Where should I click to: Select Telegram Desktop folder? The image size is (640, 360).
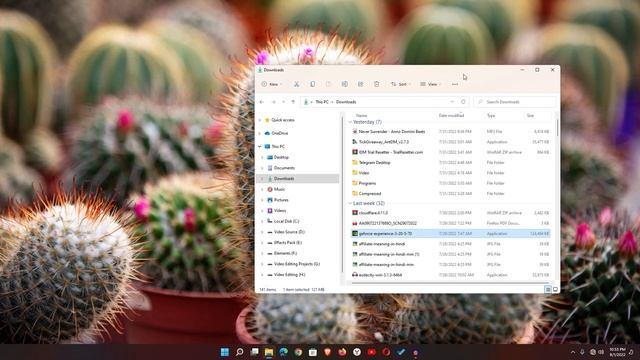click(x=451, y=162)
